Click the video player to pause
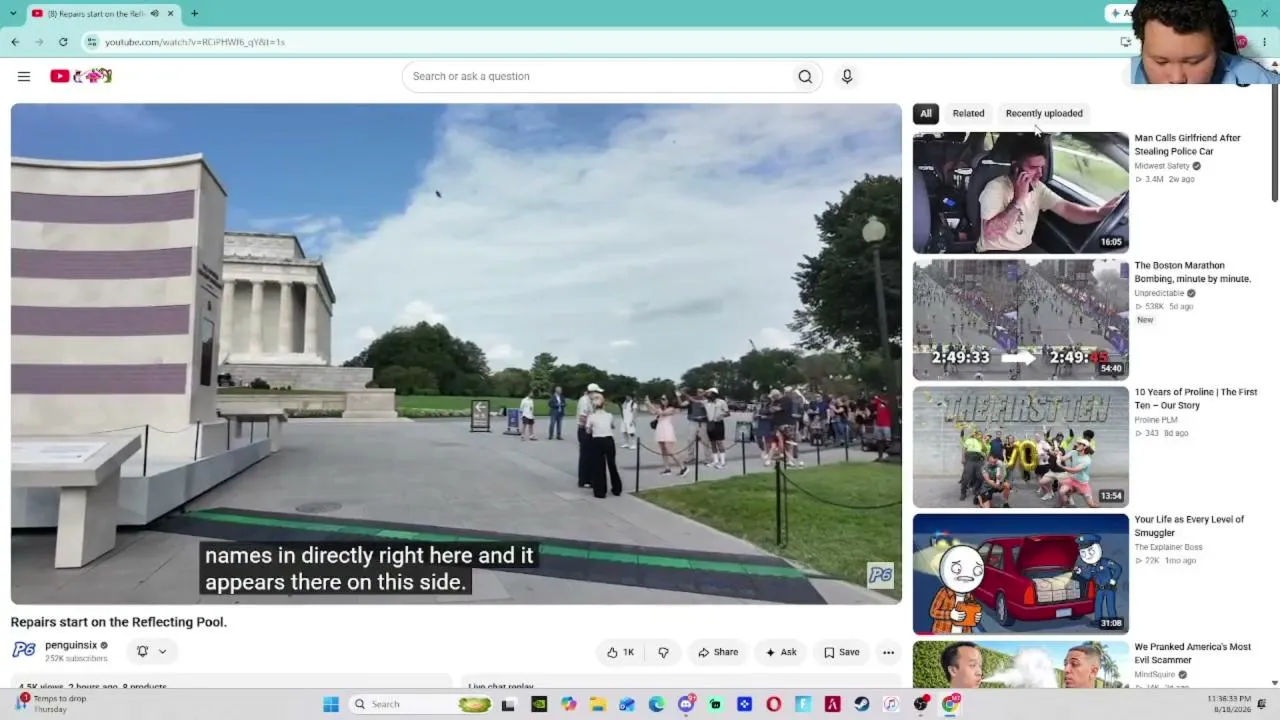Screen dimensions: 1280x720 pos(456,354)
